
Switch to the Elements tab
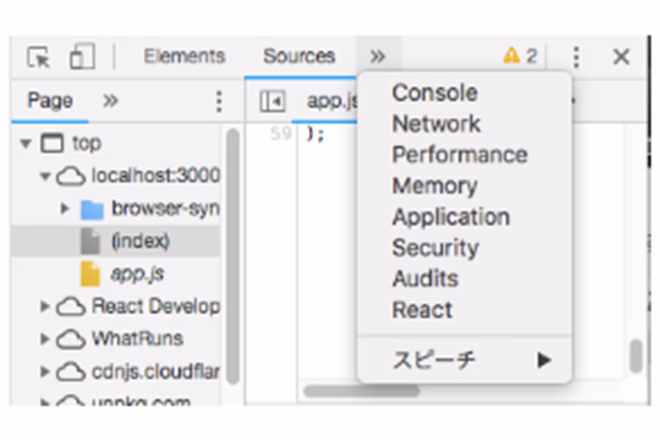(x=184, y=57)
